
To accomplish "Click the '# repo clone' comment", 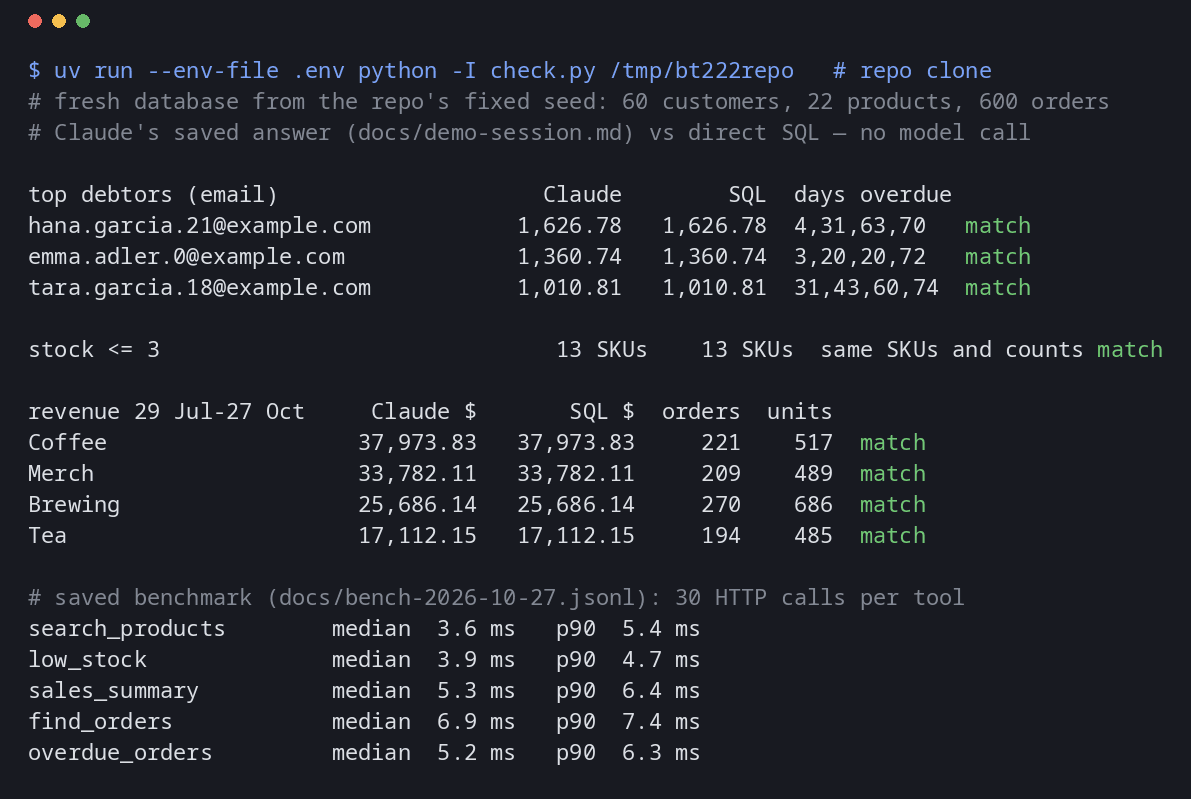I will [x=912, y=71].
